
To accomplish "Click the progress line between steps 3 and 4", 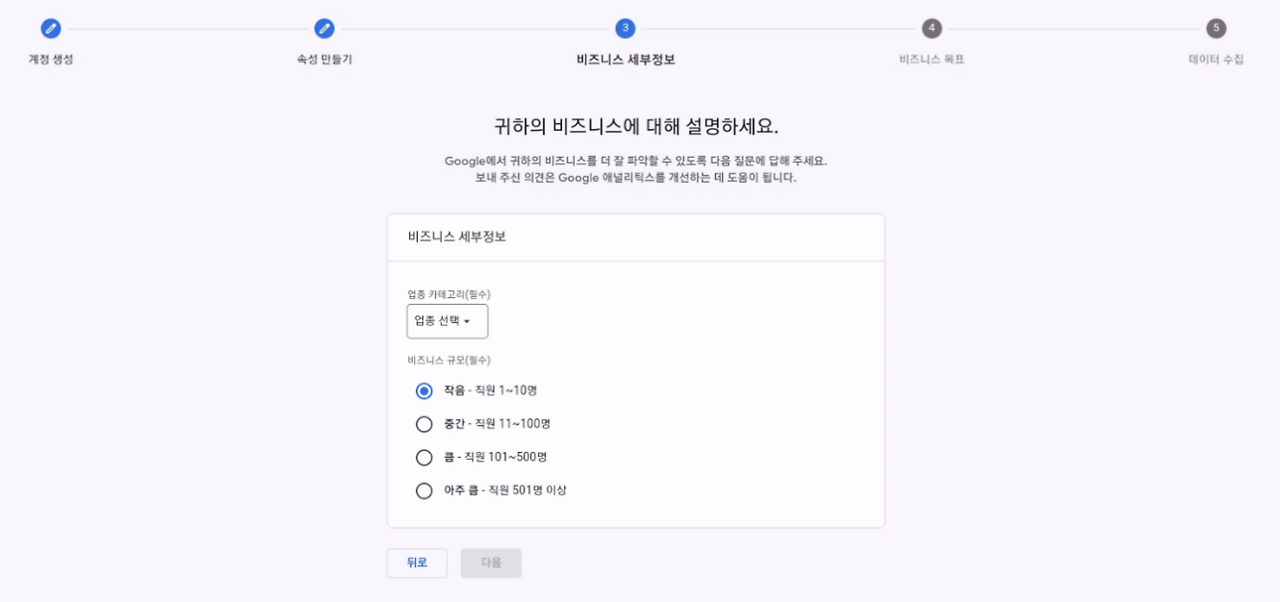I will 777,29.
